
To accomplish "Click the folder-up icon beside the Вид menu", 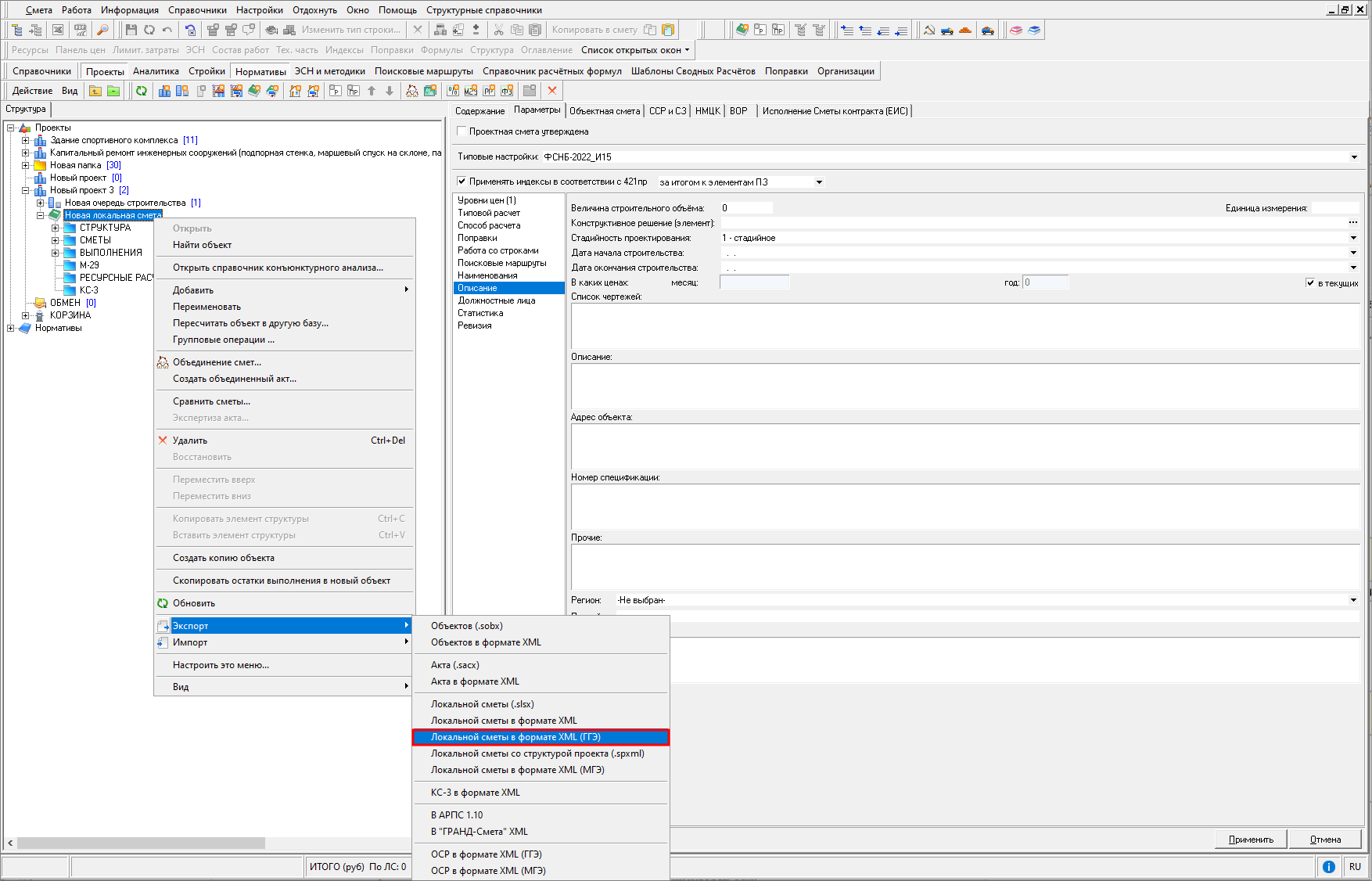I will click(95, 91).
